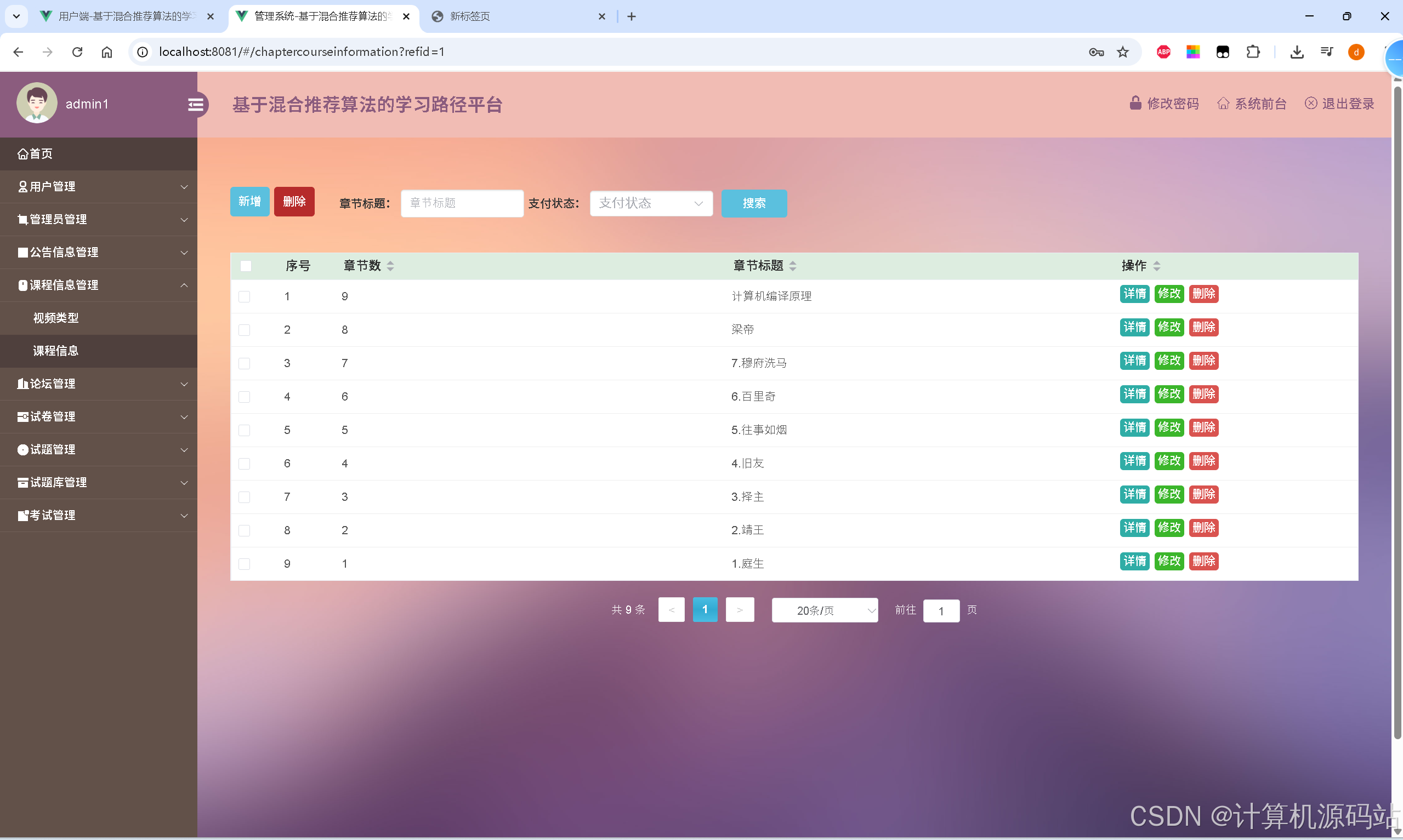Open 论坛管理 via its chart icon
1403x840 pixels.
point(22,384)
